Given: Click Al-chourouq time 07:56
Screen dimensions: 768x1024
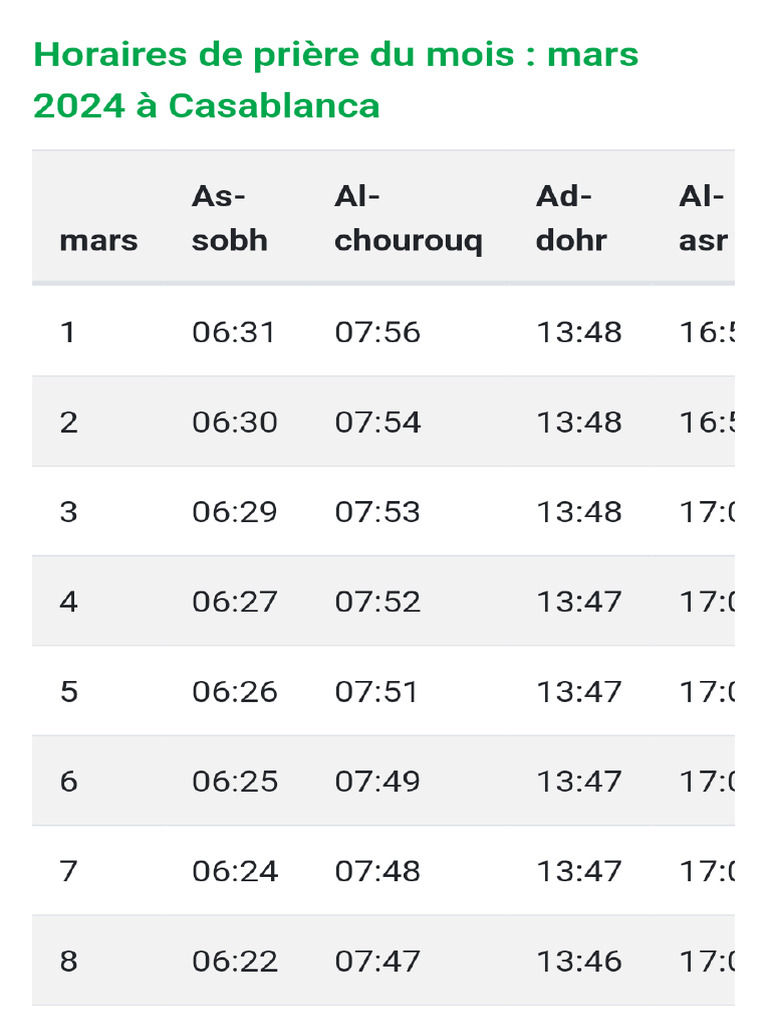Looking at the screenshot, I should 377,332.
